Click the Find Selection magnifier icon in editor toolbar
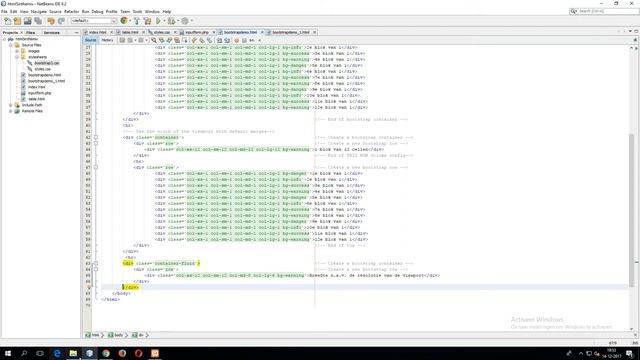 (x=153, y=40)
